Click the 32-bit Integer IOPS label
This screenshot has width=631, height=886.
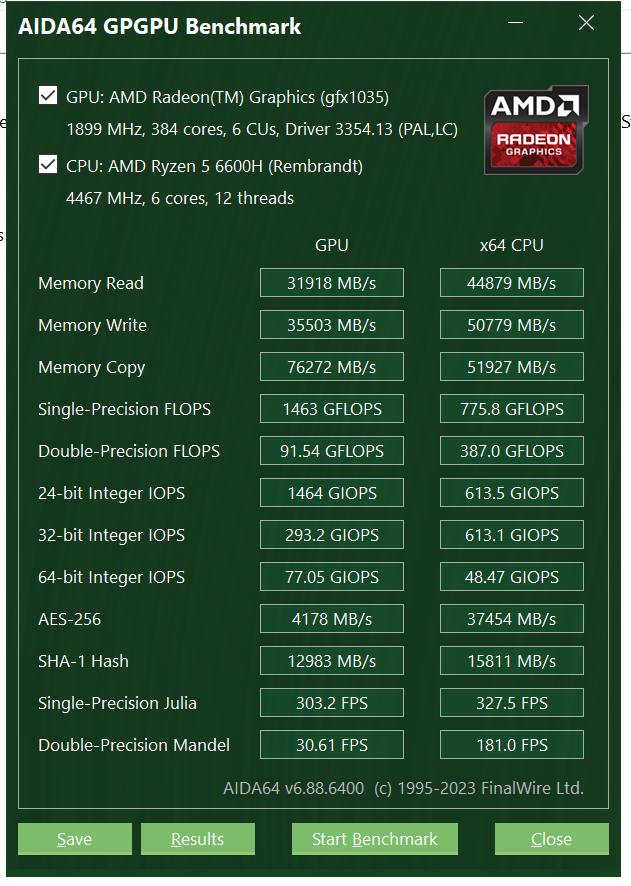[111, 535]
